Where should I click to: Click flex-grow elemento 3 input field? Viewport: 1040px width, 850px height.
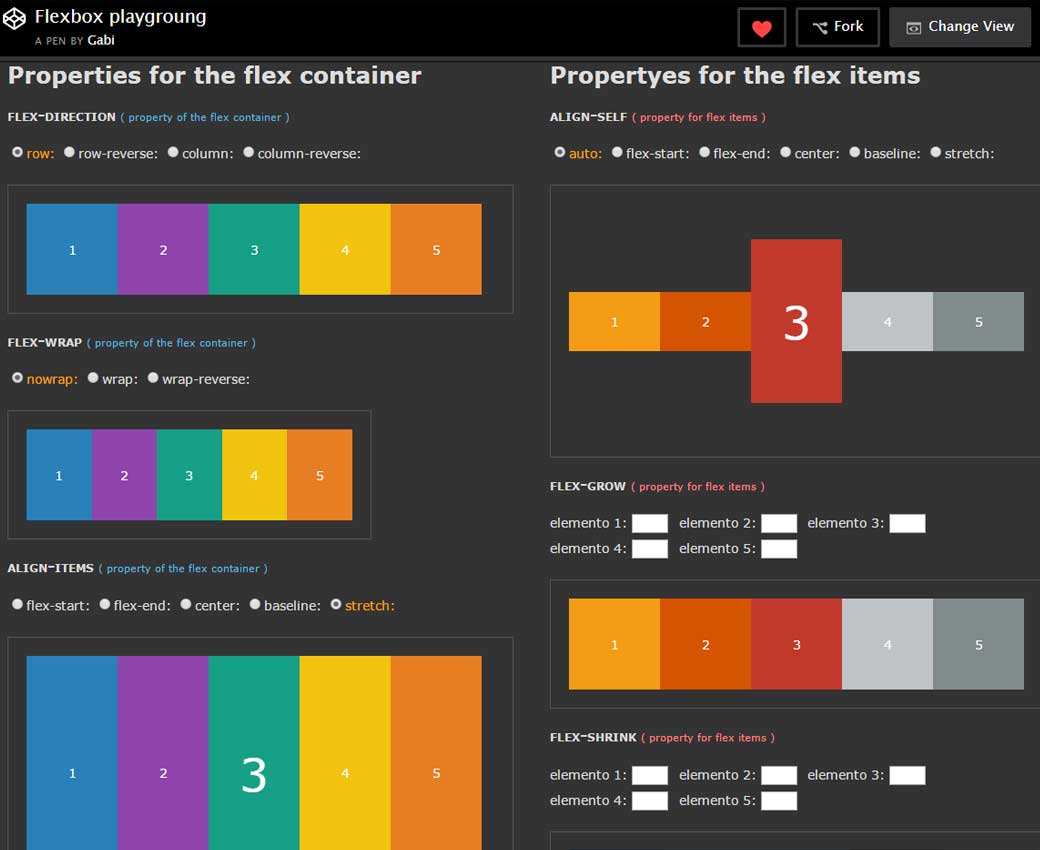tap(907, 523)
